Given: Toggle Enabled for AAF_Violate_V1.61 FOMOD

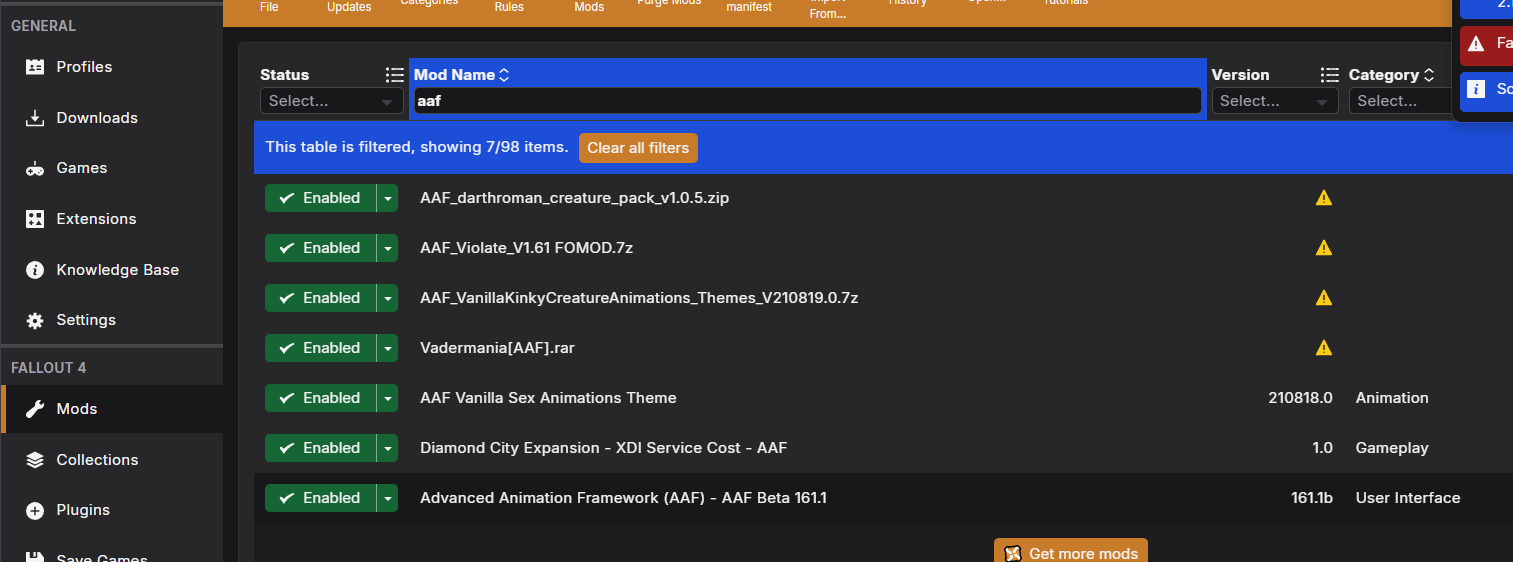Looking at the screenshot, I should pyautogui.click(x=321, y=248).
